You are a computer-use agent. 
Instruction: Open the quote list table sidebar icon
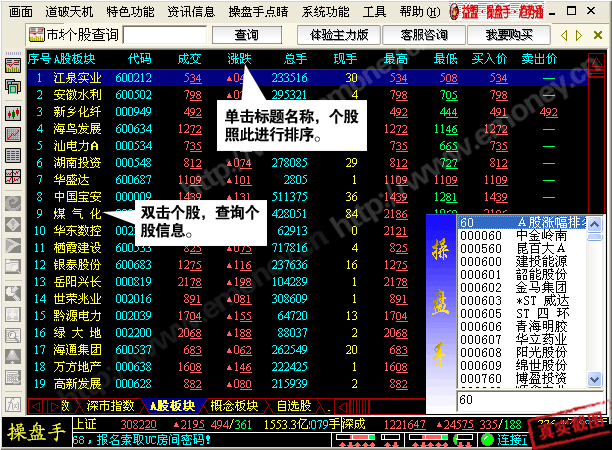coord(14,155)
